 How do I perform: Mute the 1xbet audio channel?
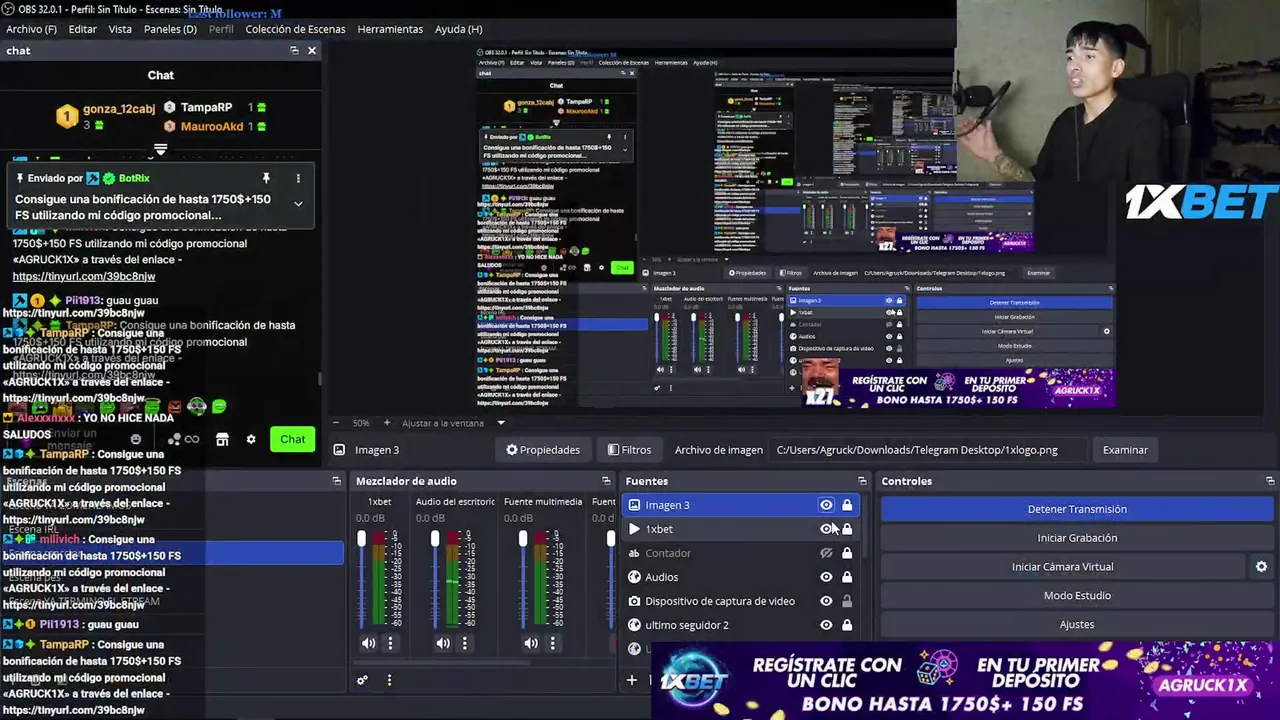click(368, 643)
